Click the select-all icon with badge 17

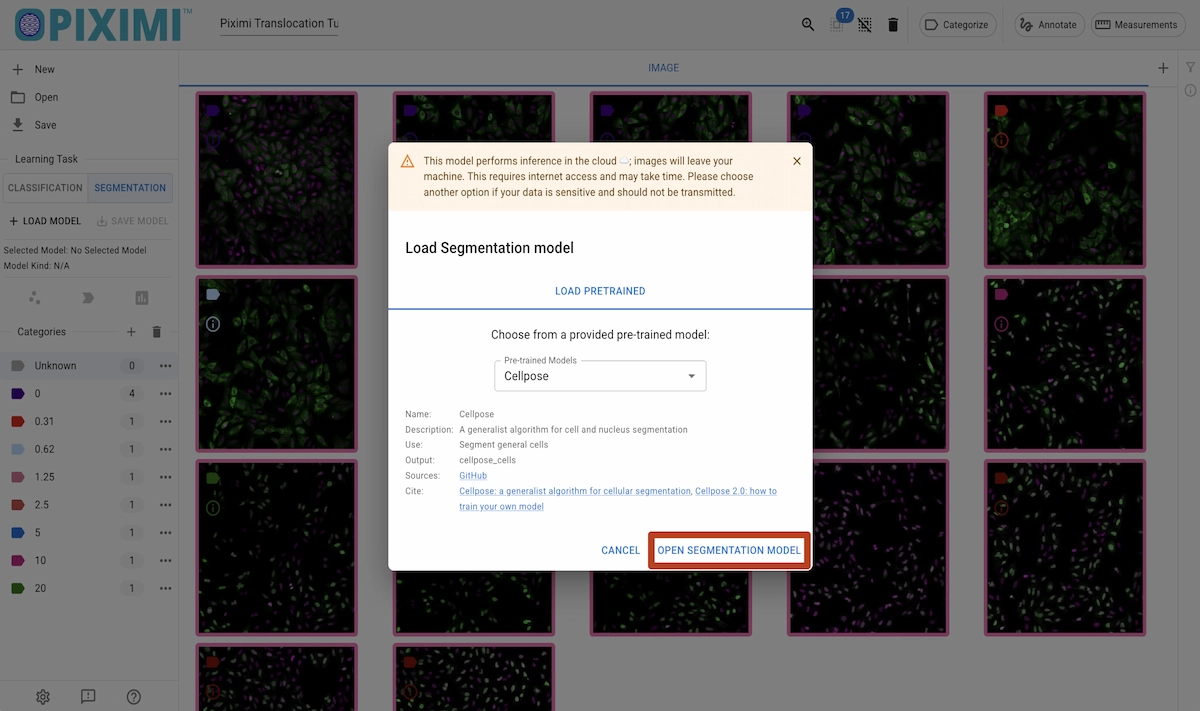tap(837, 25)
